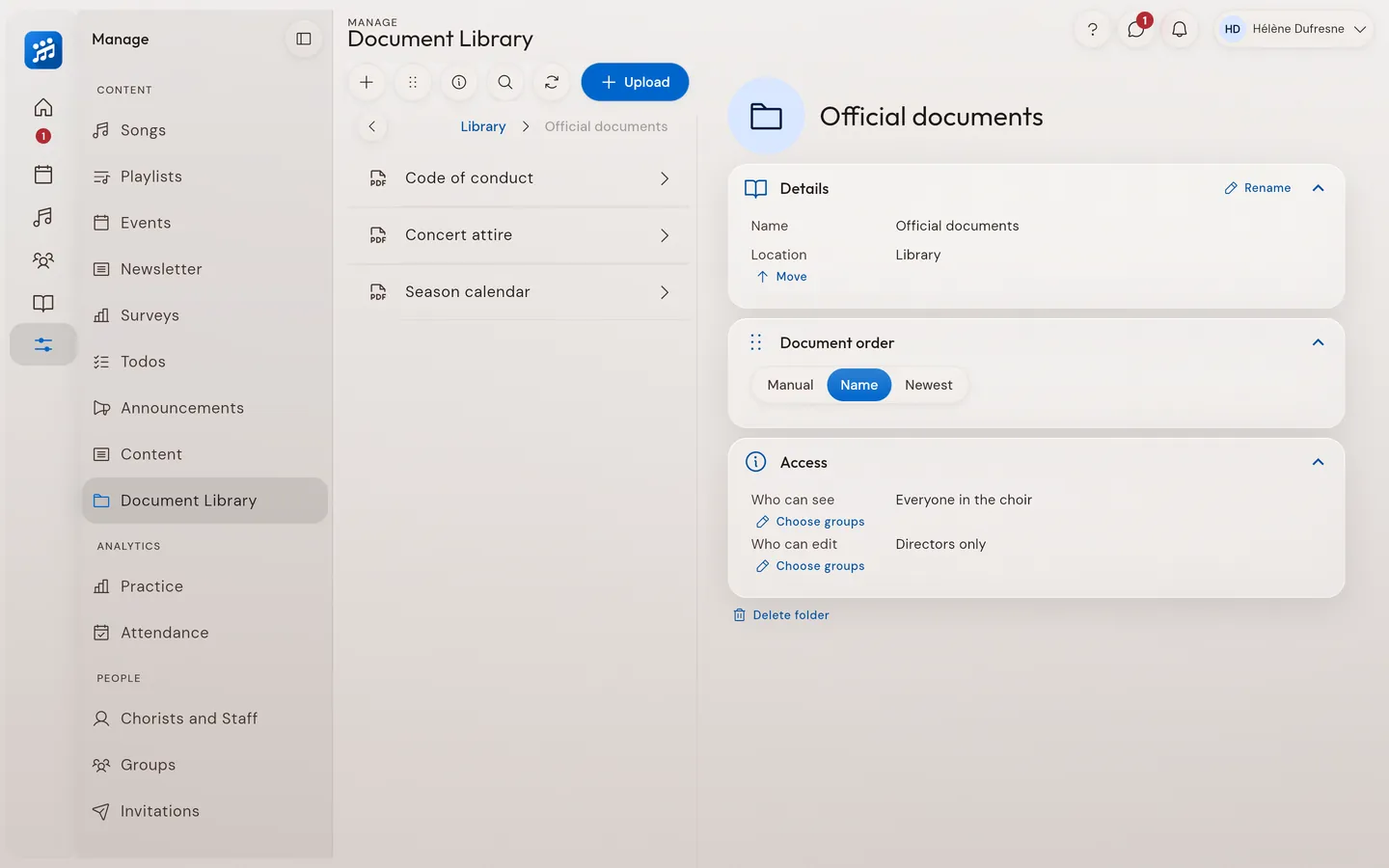Click the Library breadcrumb link
Viewport: 1389px width, 868px height.
(483, 126)
